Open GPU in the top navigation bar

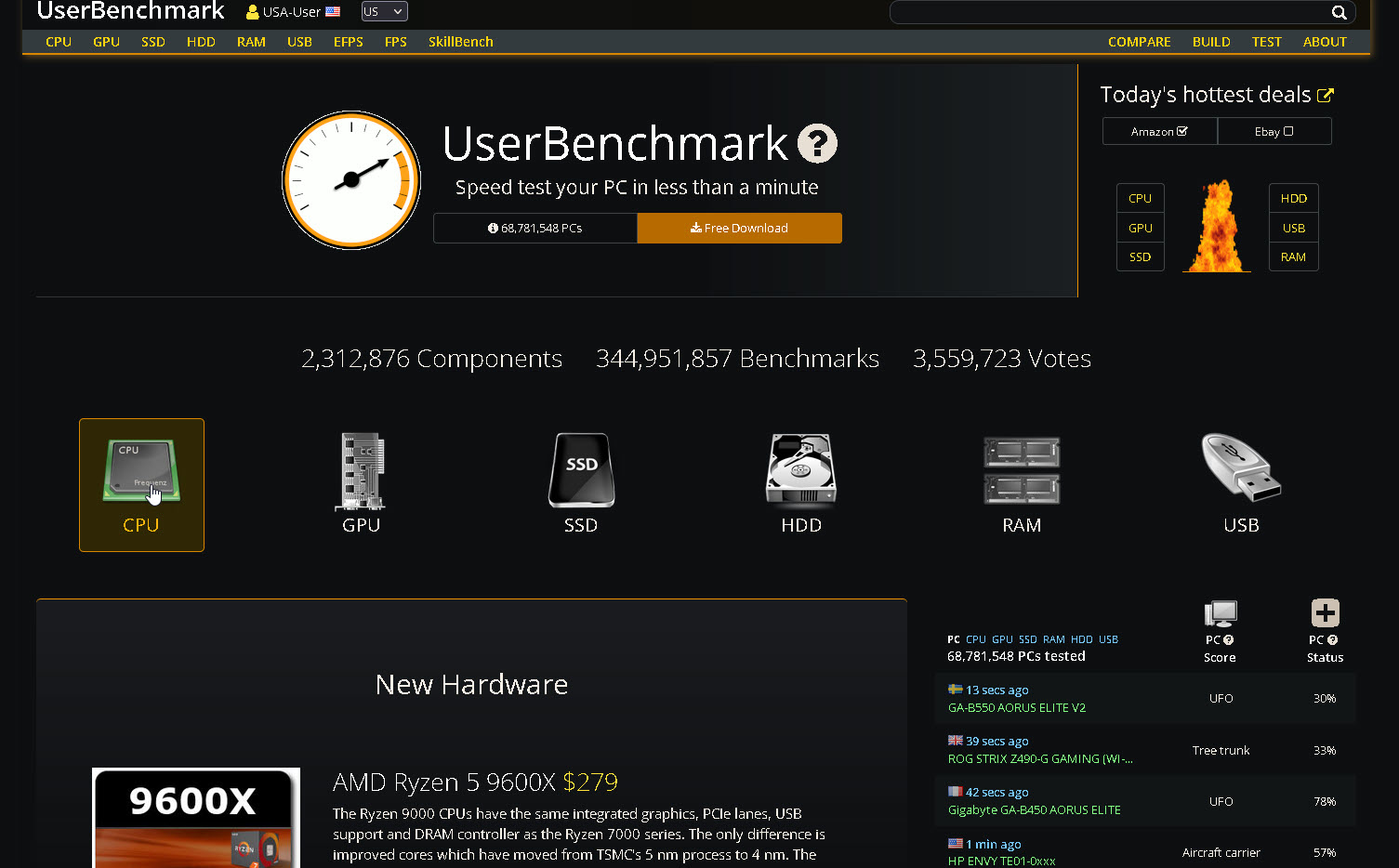tap(106, 42)
